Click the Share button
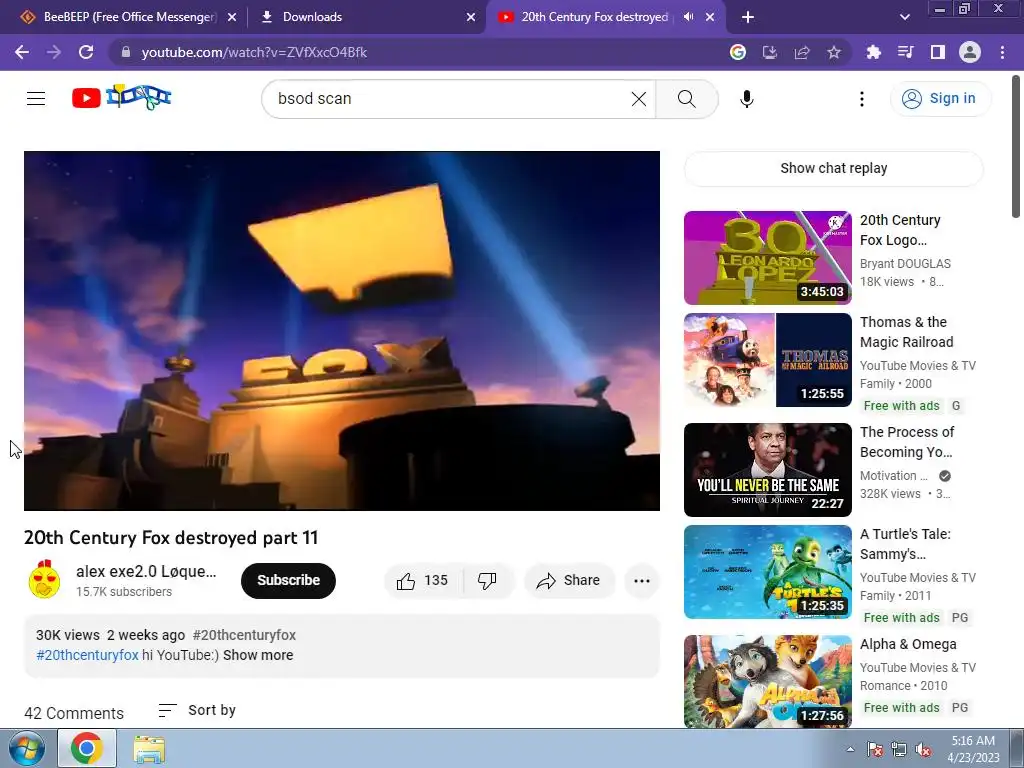 click(x=568, y=581)
